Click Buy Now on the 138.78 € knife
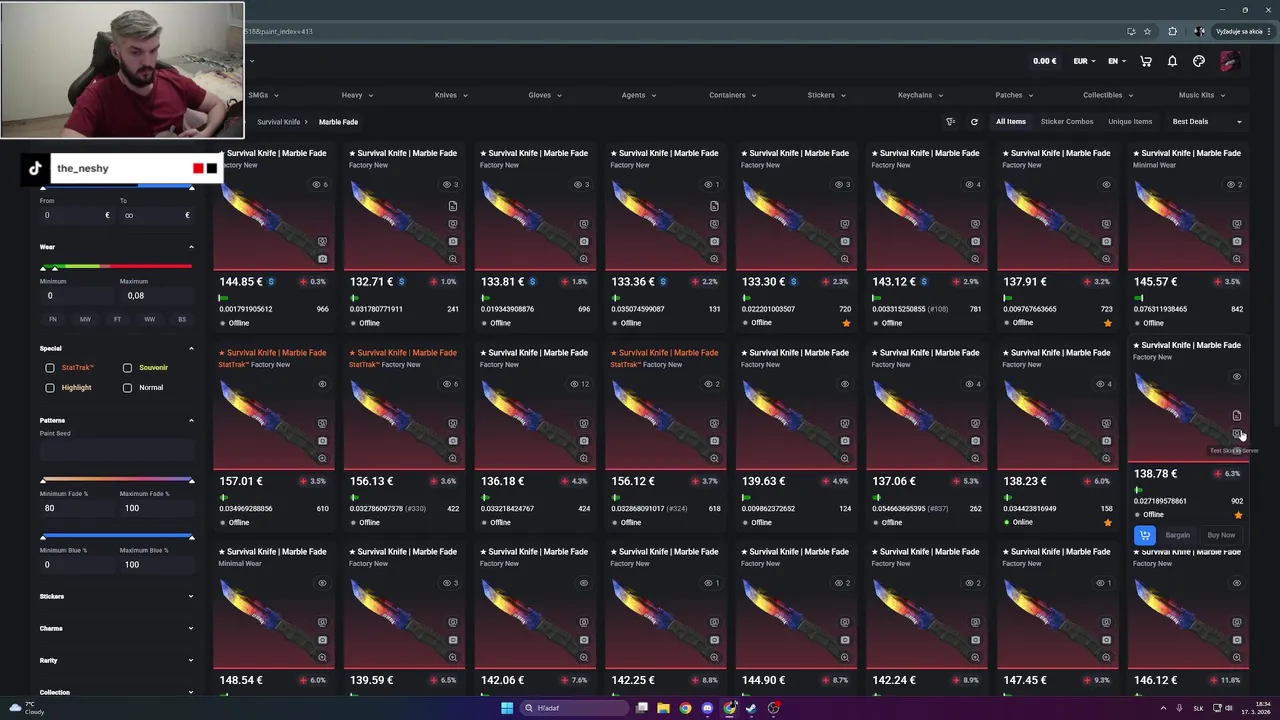This screenshot has height=720, width=1280. [1221, 535]
